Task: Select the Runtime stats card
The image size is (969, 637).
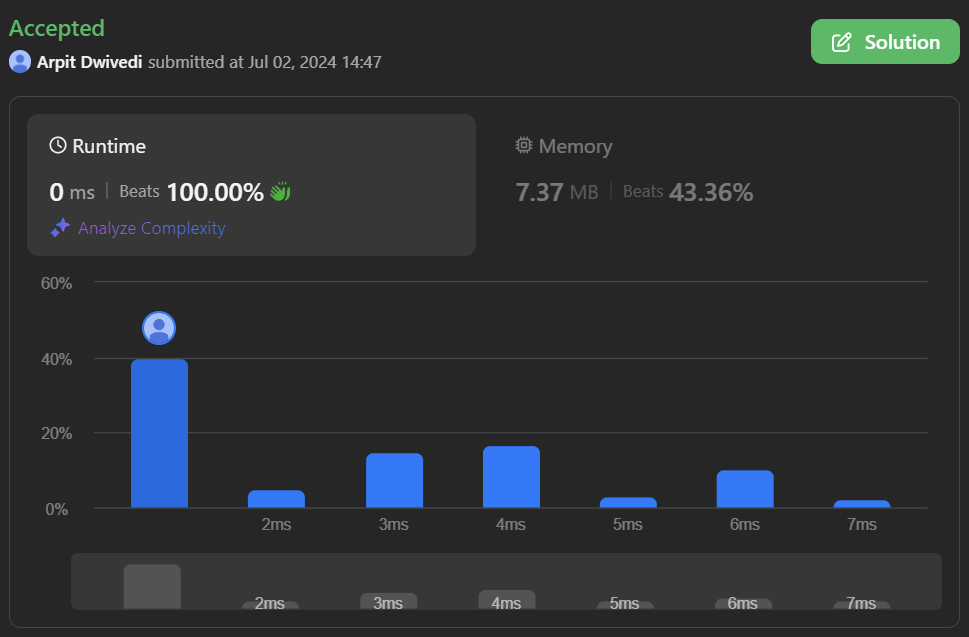Action: [251, 184]
